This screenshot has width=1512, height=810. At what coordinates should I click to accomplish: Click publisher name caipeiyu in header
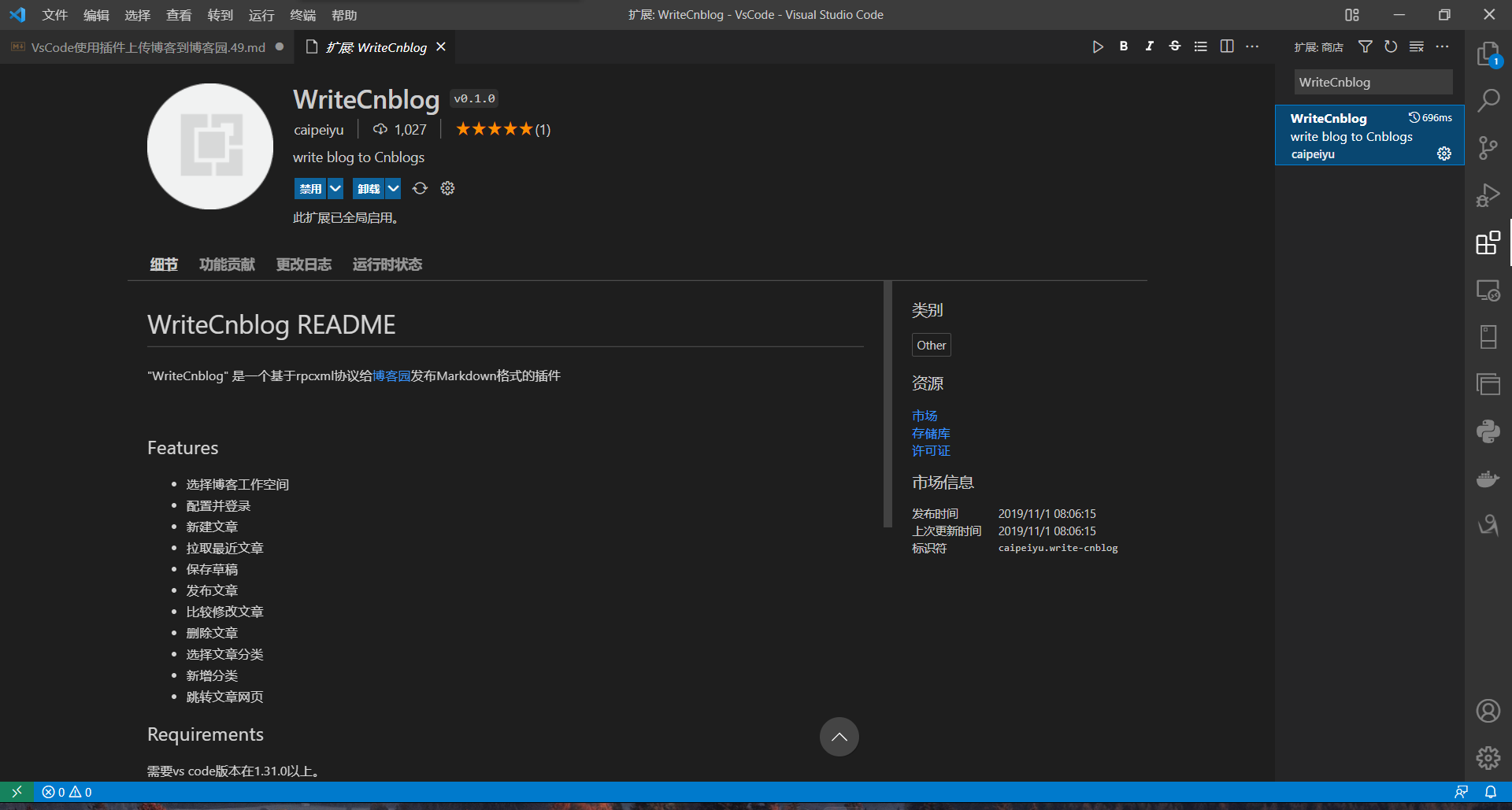(x=319, y=130)
